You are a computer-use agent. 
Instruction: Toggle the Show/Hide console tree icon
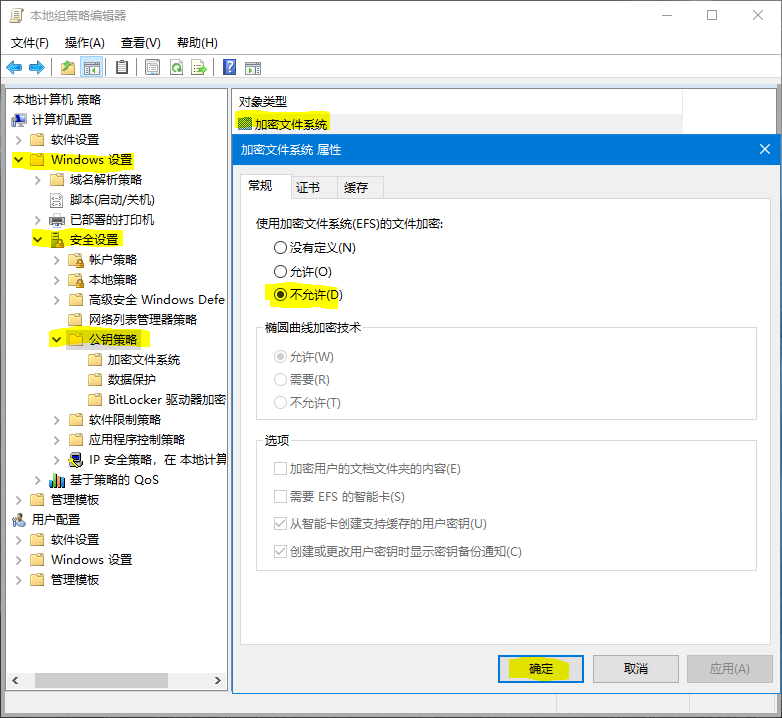(92, 68)
